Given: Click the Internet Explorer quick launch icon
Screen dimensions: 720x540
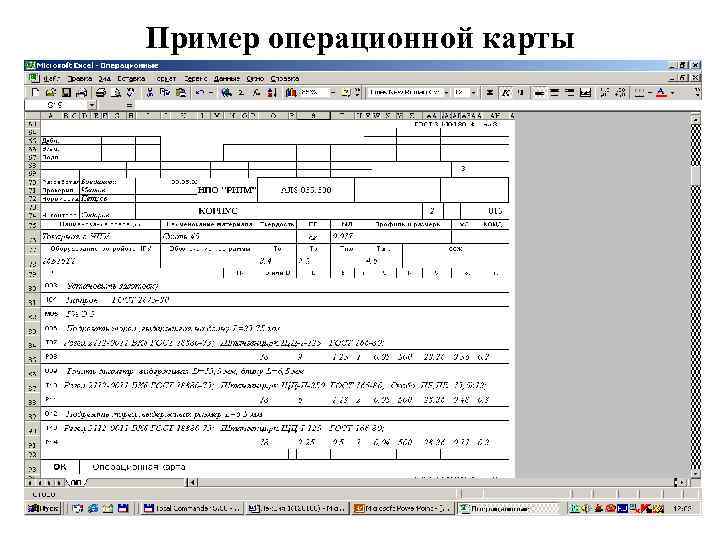Looking at the screenshot, I should pyautogui.click(x=93, y=508).
